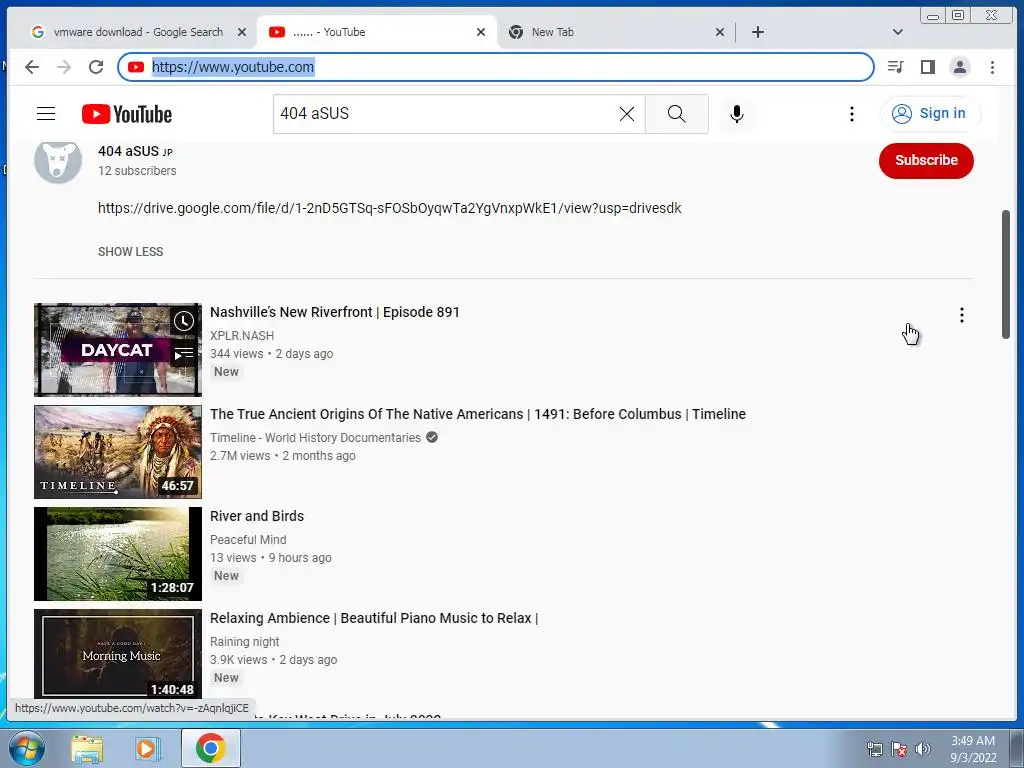1024x768 pixels.
Task: Add Nashville video to Watch later
Action: (x=184, y=321)
